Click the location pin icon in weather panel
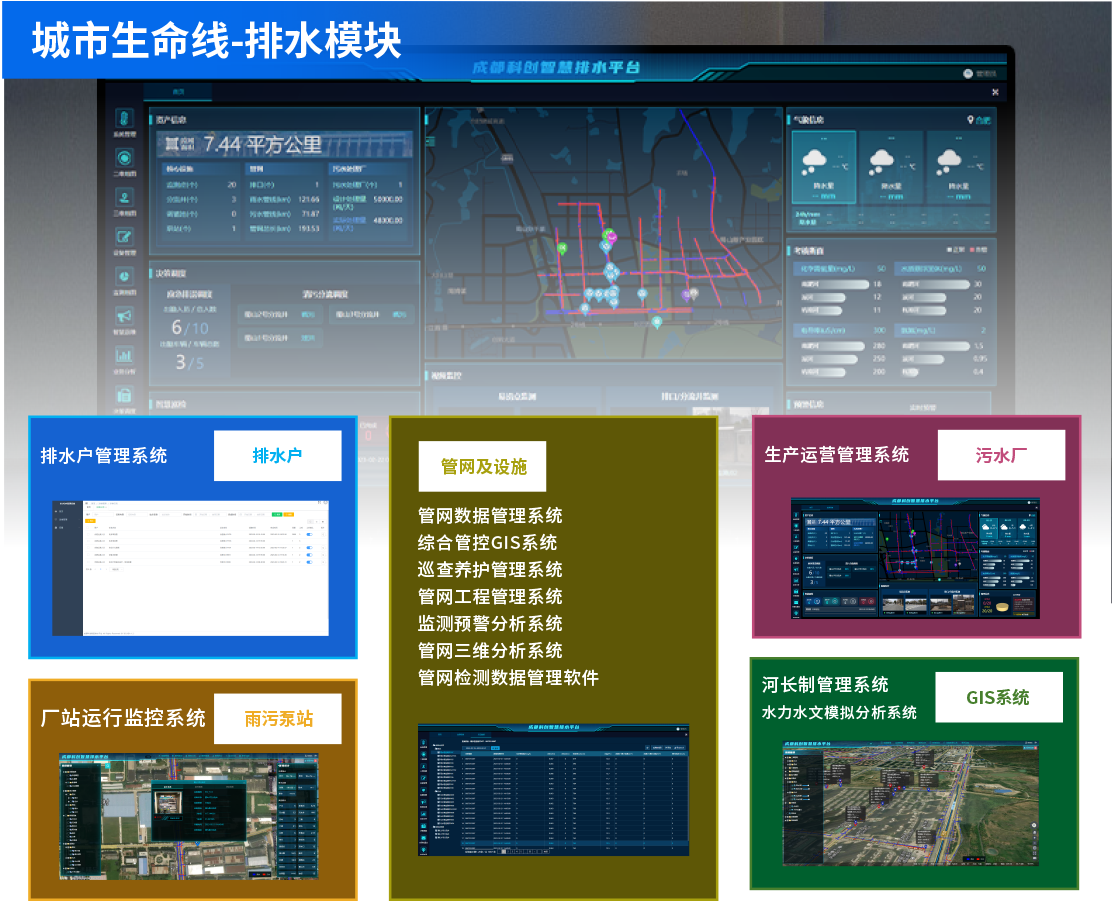Image resolution: width=1112 pixels, height=901 pixels. coord(970,120)
